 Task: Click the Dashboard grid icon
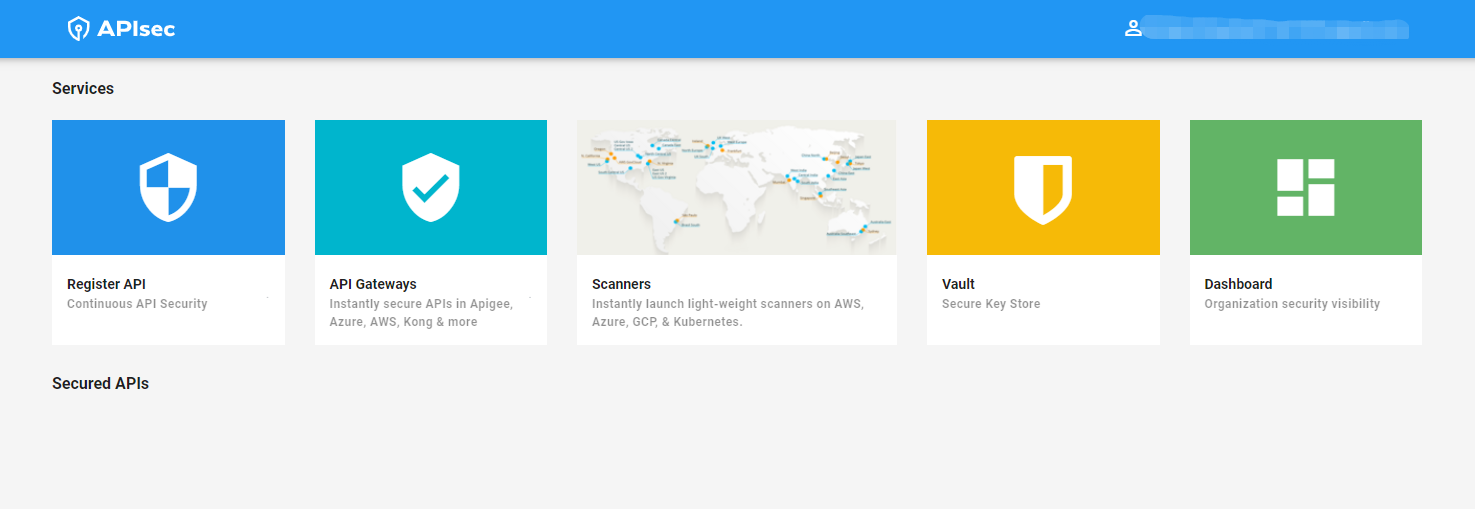(x=1306, y=187)
